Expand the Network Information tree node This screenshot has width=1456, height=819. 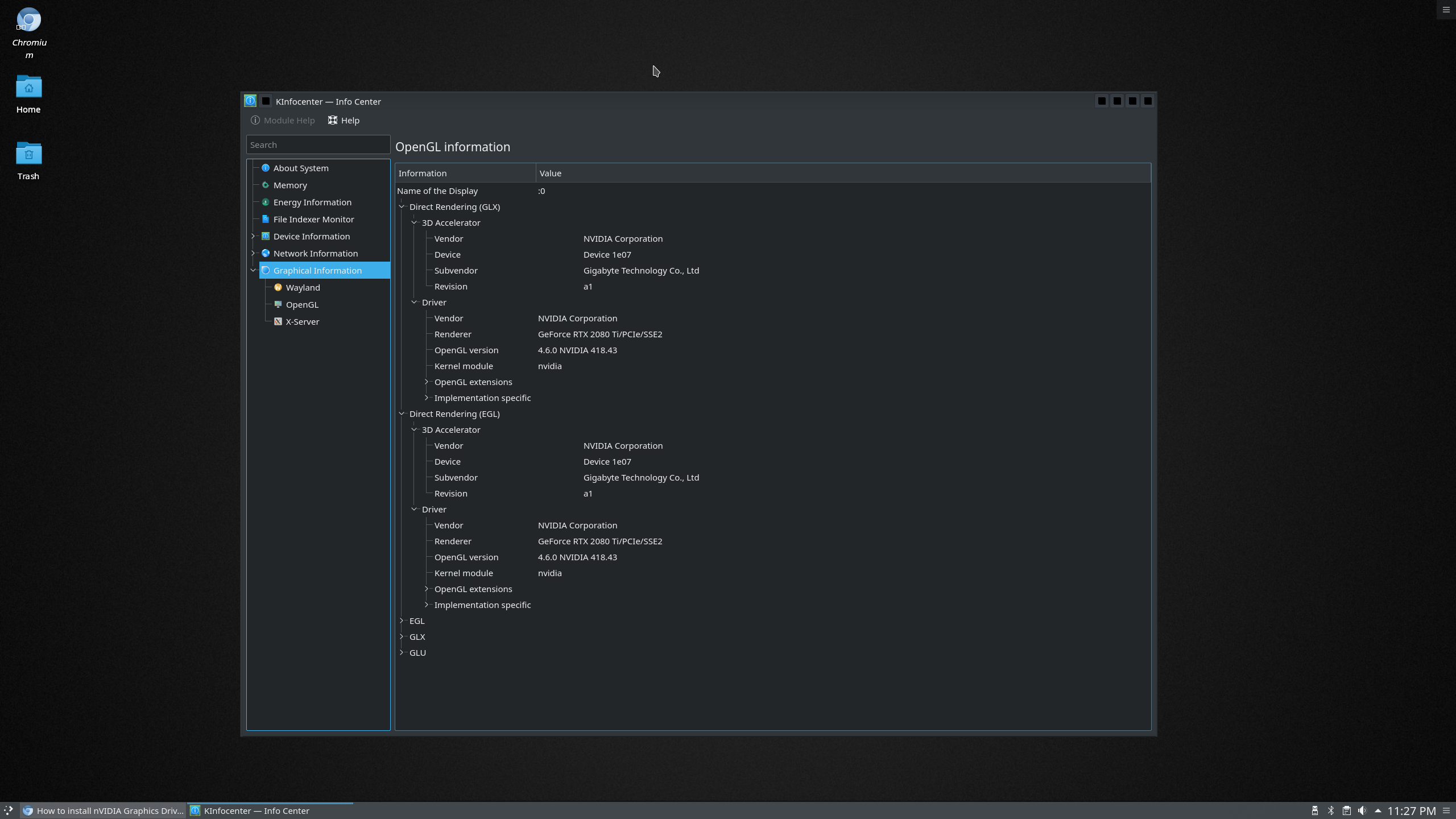click(x=253, y=253)
